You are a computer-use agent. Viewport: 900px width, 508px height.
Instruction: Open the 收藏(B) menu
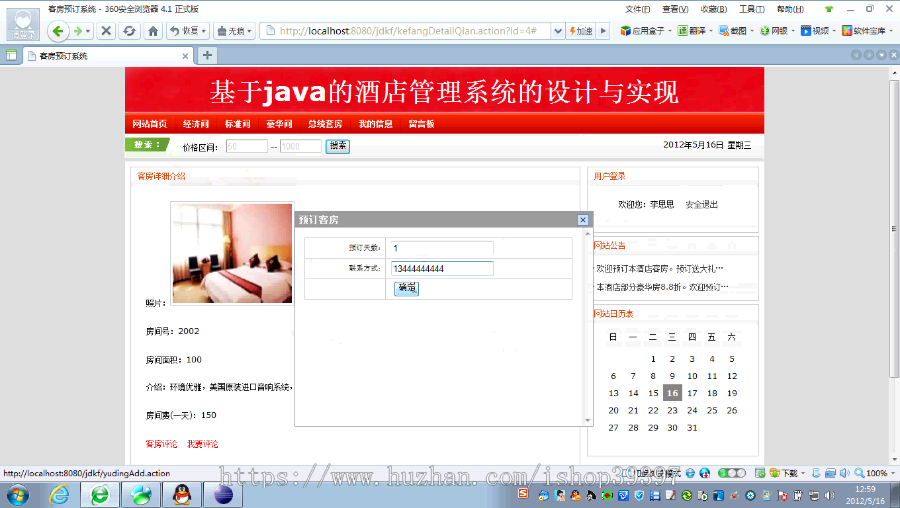pyautogui.click(x=713, y=9)
